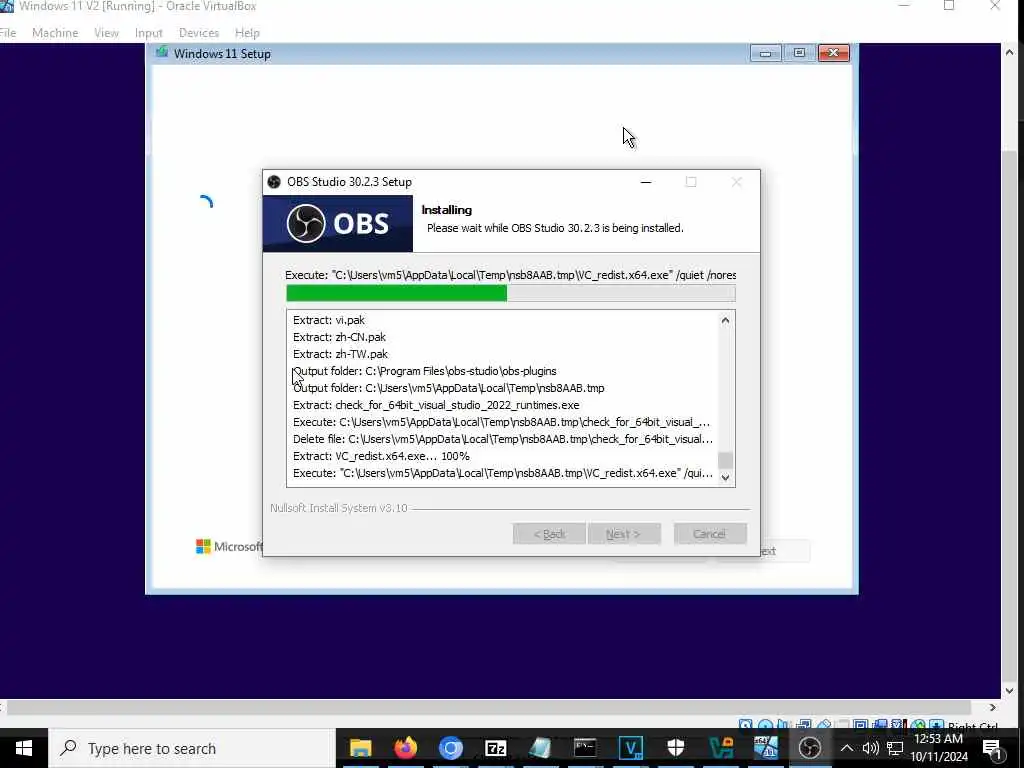Open the notification center icon

[992, 749]
